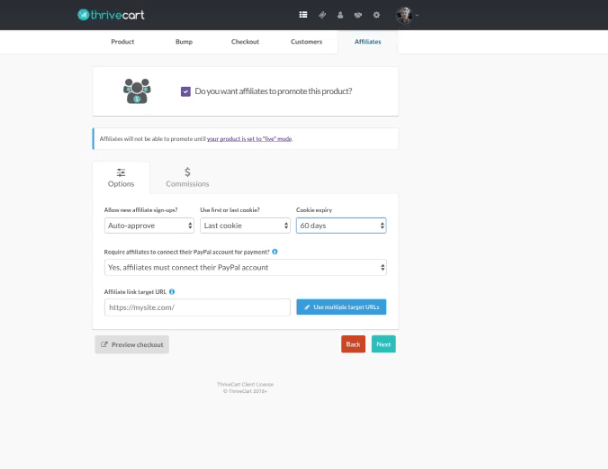Open the Last cookie dropdown
The height and width of the screenshot is (469, 608).
coord(245,226)
